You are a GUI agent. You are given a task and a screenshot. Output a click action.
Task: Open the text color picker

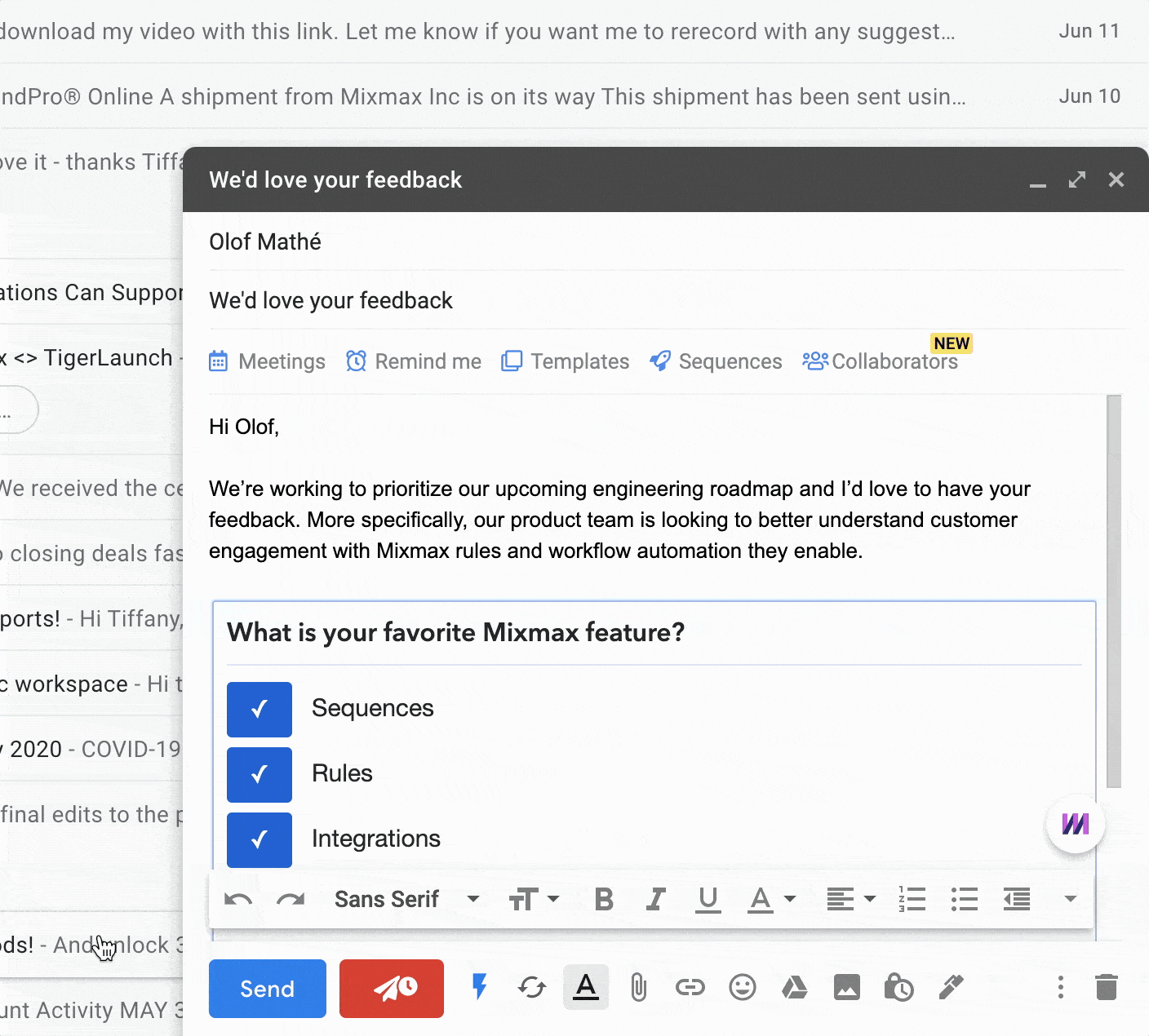[x=770, y=899]
